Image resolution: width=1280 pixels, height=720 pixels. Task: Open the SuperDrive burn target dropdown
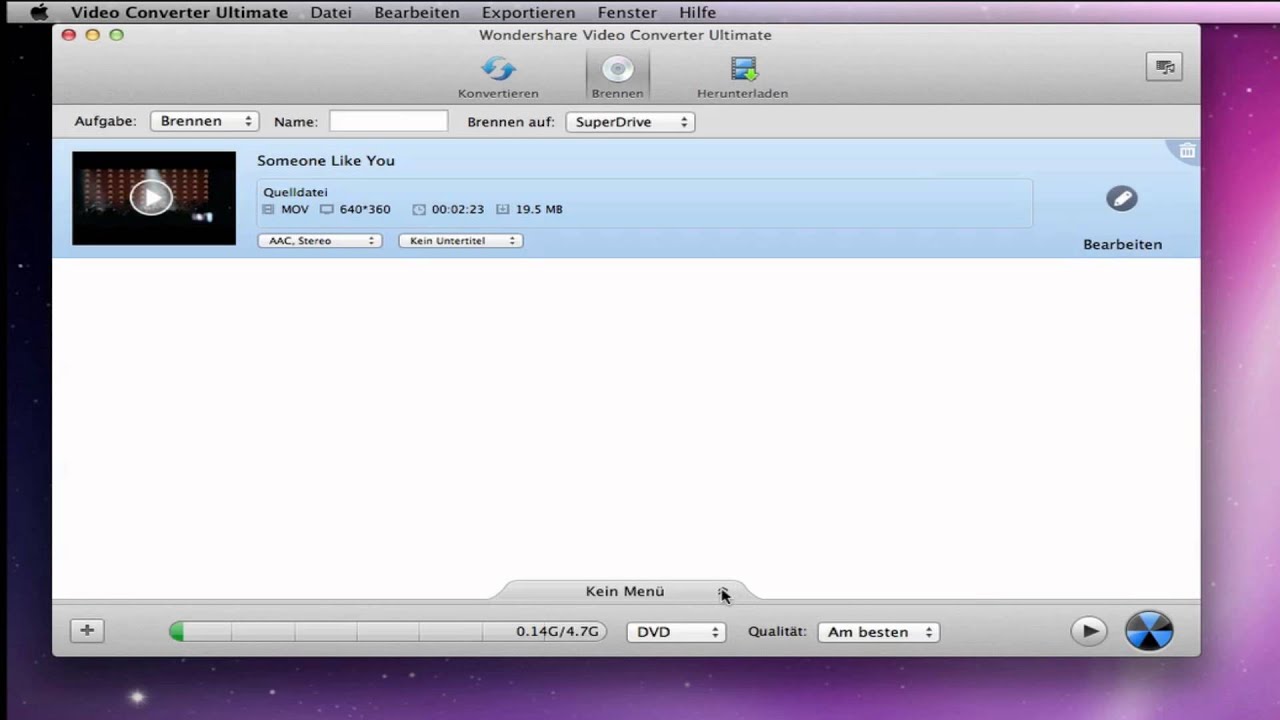[630, 122]
